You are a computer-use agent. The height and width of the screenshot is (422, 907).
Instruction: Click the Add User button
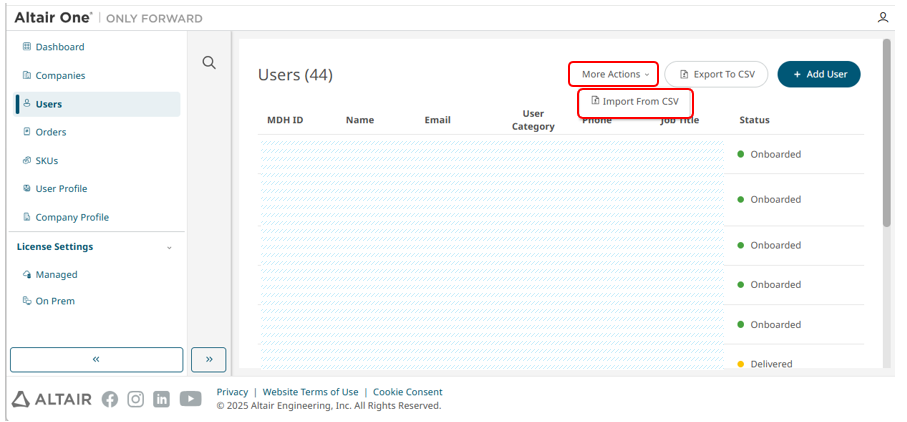[x=818, y=74]
